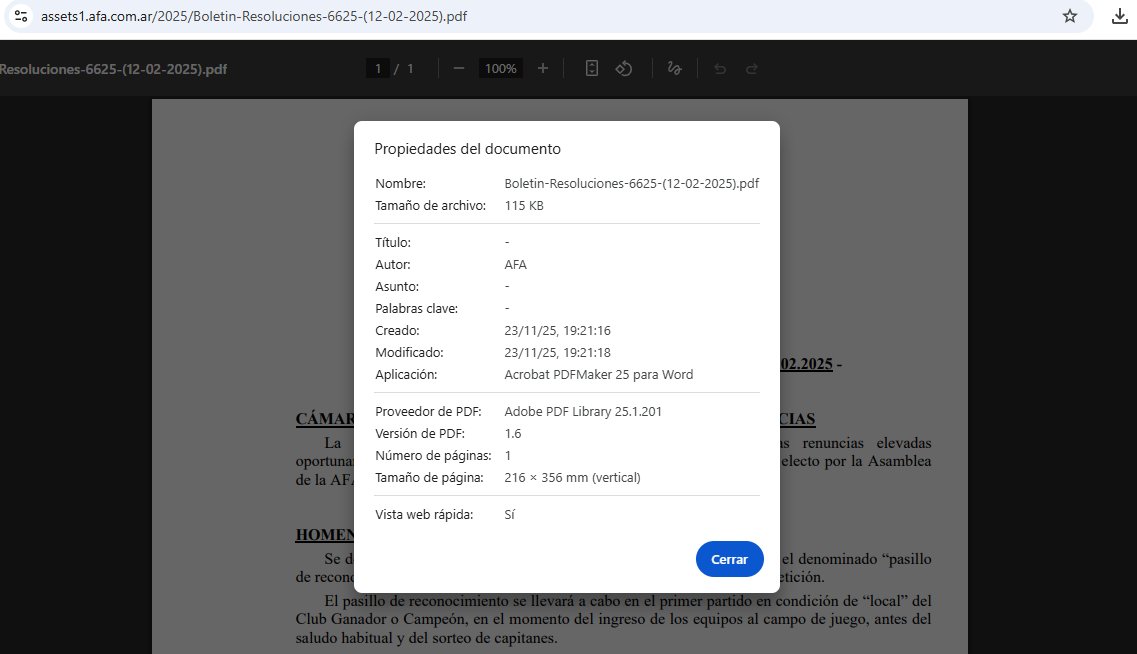Bookmark this page with the star icon

tap(1070, 16)
